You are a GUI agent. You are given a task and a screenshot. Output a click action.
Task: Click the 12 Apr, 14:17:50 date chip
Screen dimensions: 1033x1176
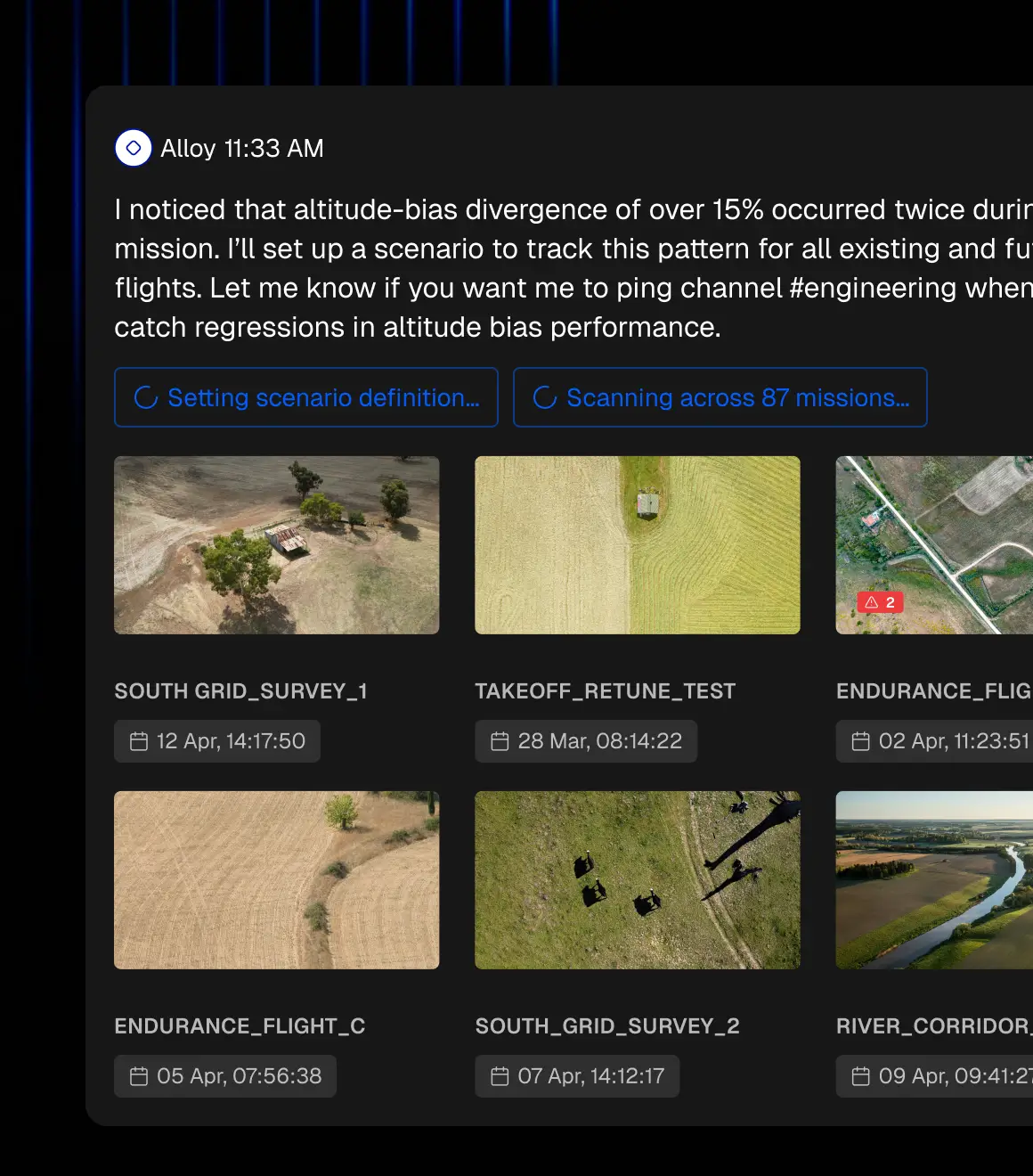[217, 741]
